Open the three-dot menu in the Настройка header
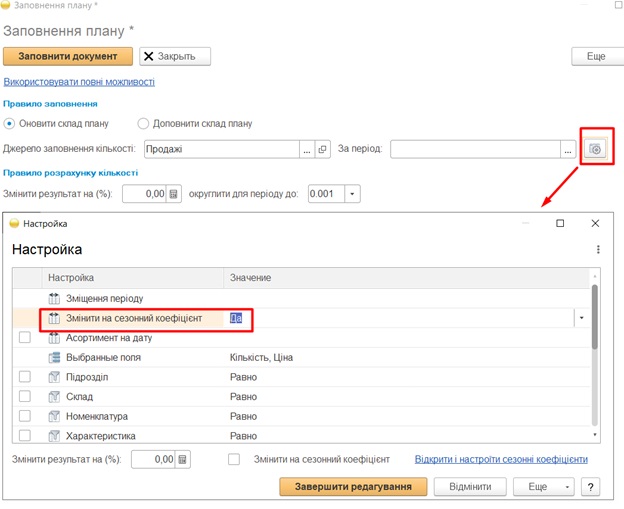The height and width of the screenshot is (509, 624). (598, 250)
